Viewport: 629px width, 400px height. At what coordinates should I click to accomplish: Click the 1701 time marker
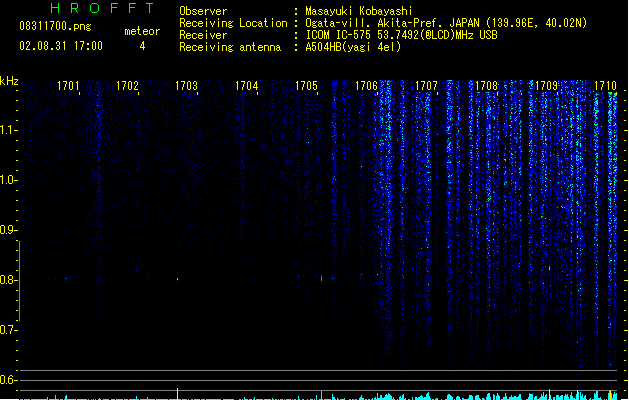tap(68, 86)
